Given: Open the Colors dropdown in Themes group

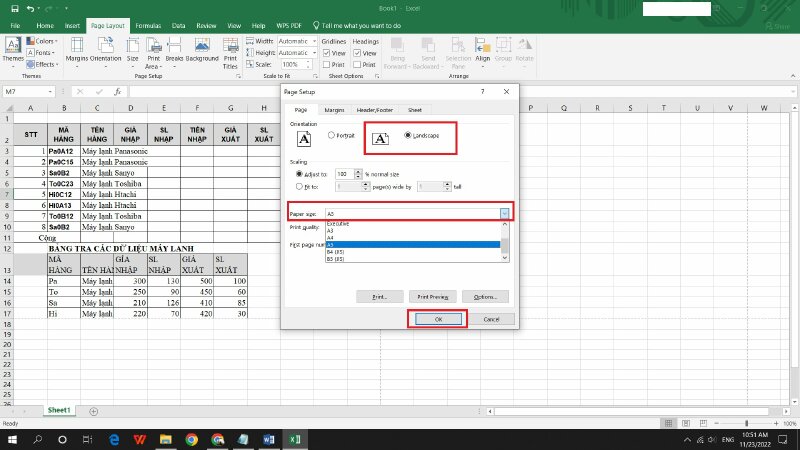Looking at the screenshot, I should [44, 41].
